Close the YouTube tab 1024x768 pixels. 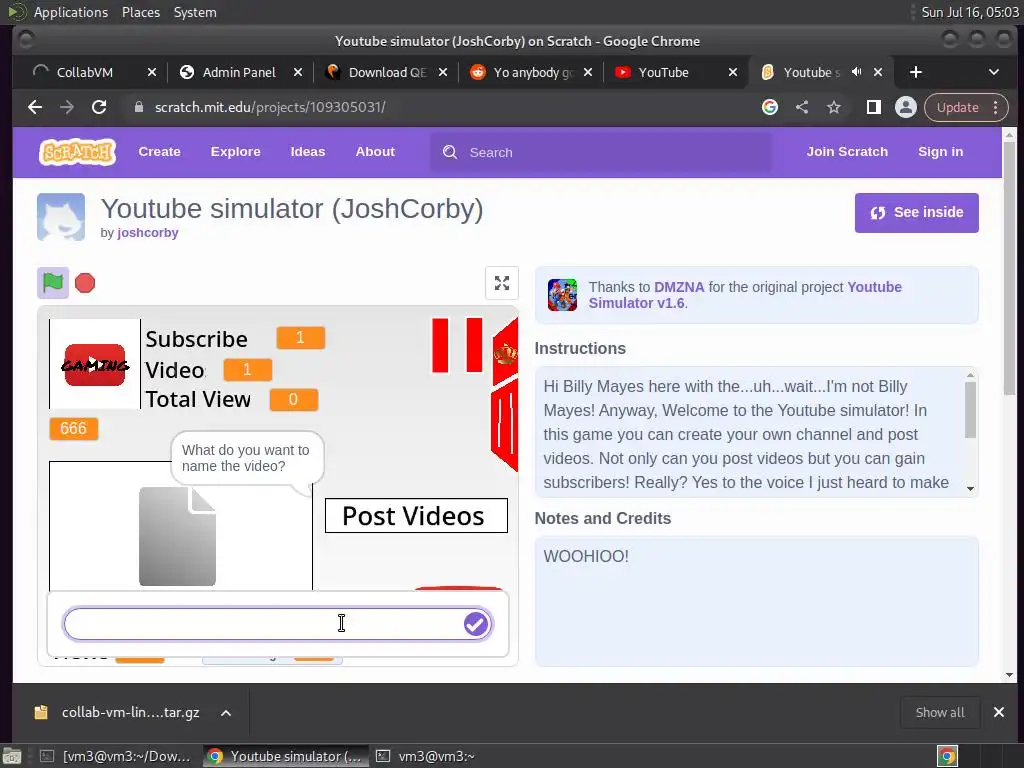733,72
